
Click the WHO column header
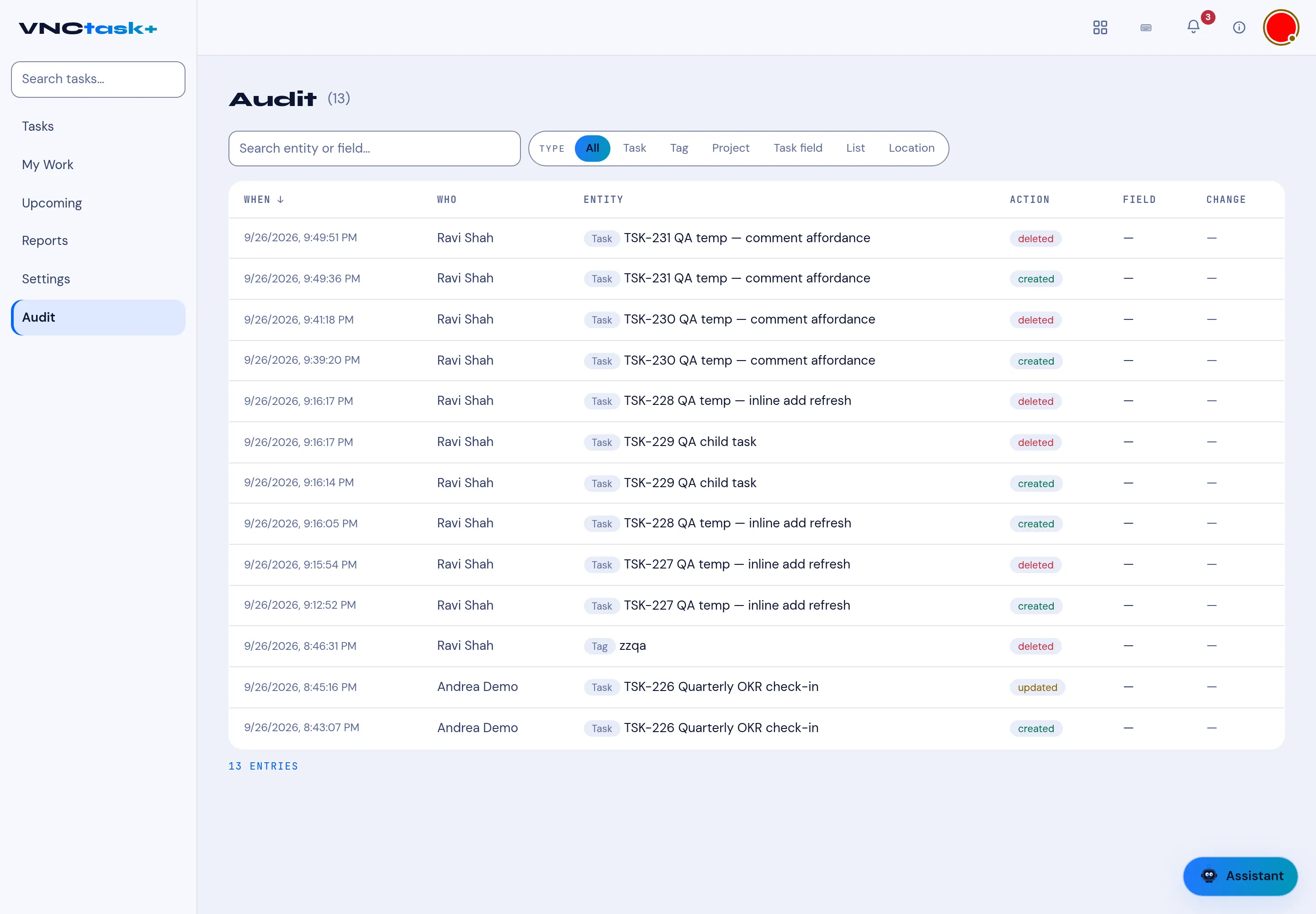(x=447, y=199)
